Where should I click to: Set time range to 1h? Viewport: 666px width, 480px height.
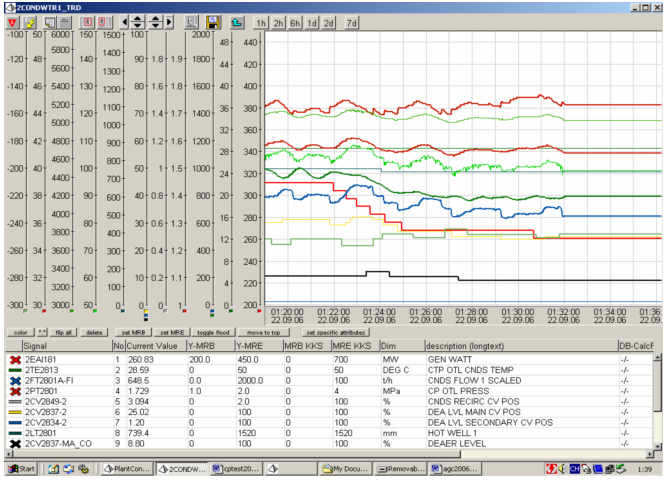pos(261,21)
